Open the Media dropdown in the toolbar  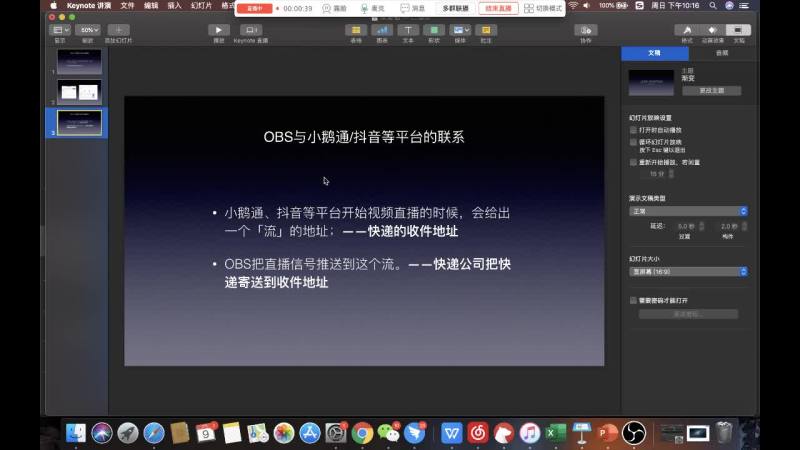point(460,30)
